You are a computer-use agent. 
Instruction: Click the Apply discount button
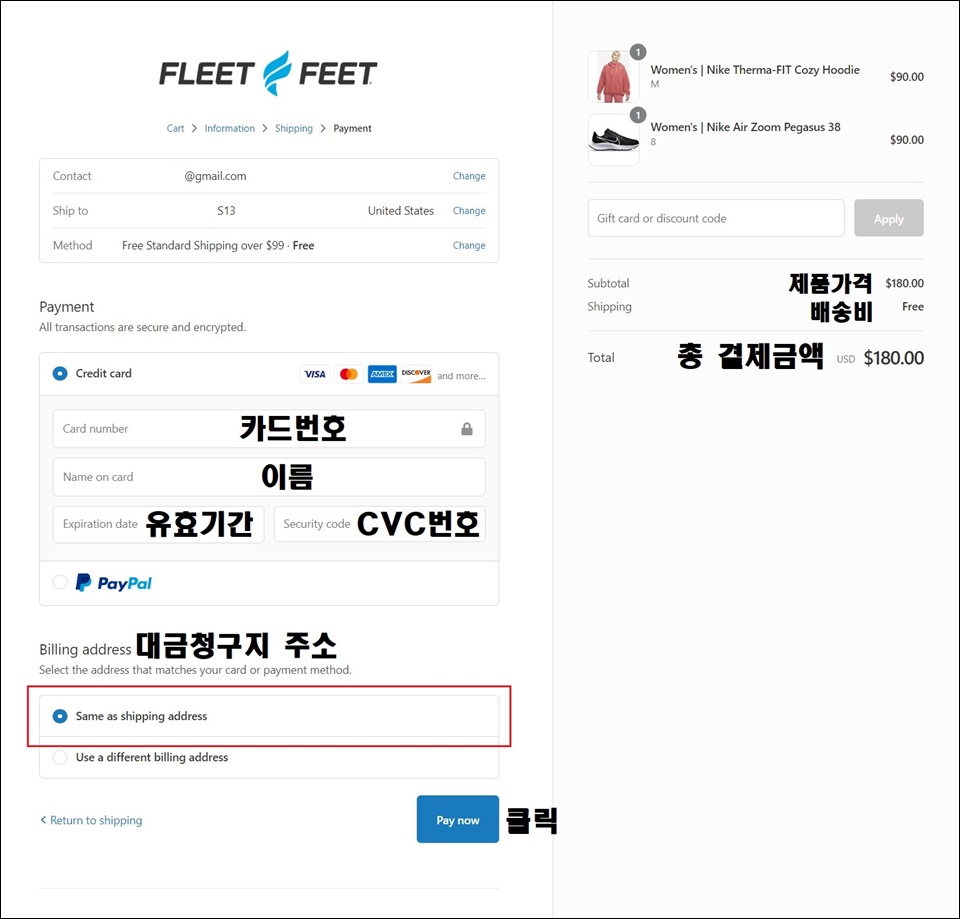click(889, 218)
